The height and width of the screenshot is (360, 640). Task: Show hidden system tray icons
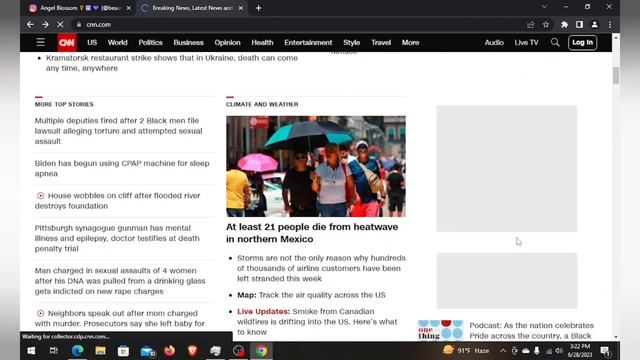(503, 351)
